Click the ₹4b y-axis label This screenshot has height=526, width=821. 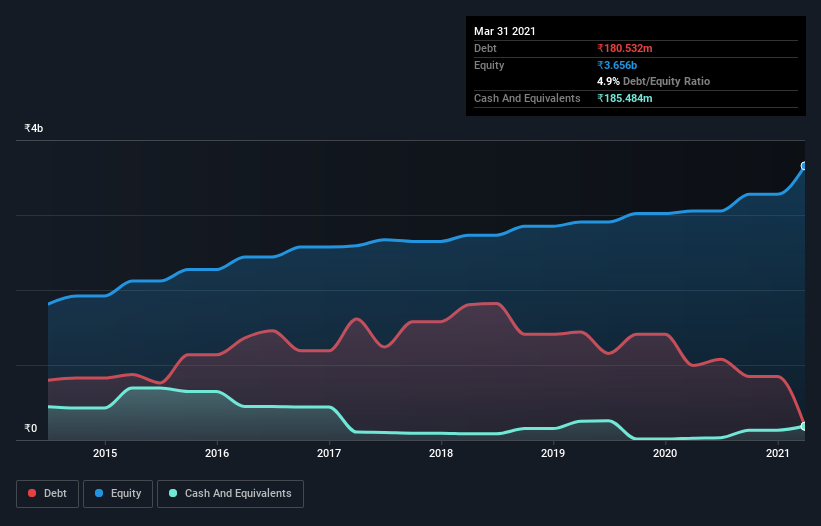coord(34,128)
